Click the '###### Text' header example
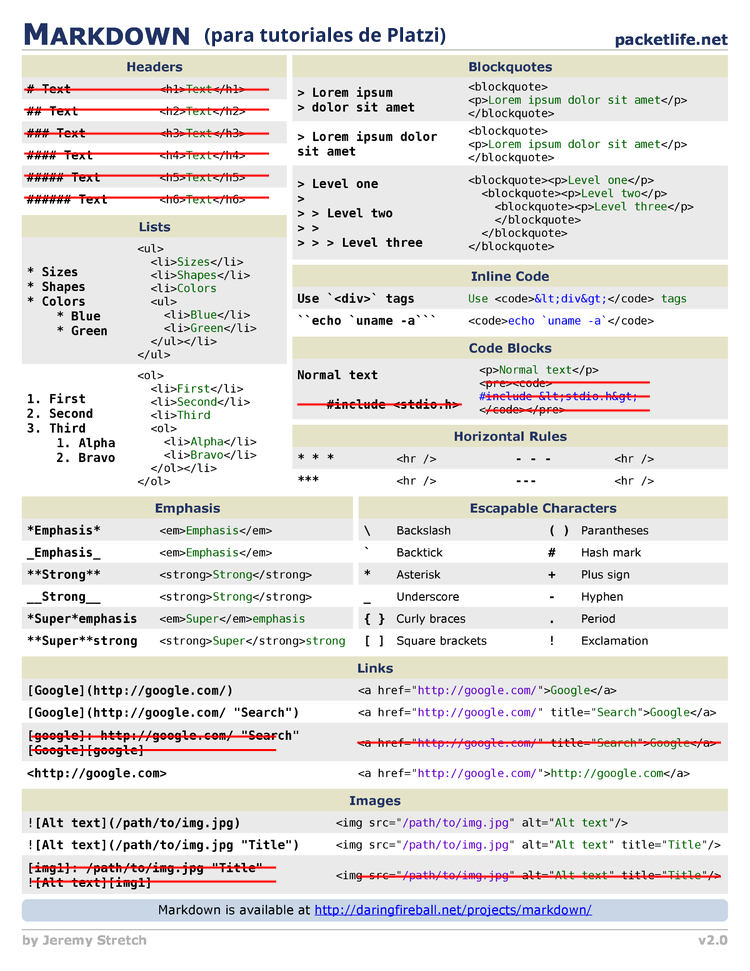 67,199
